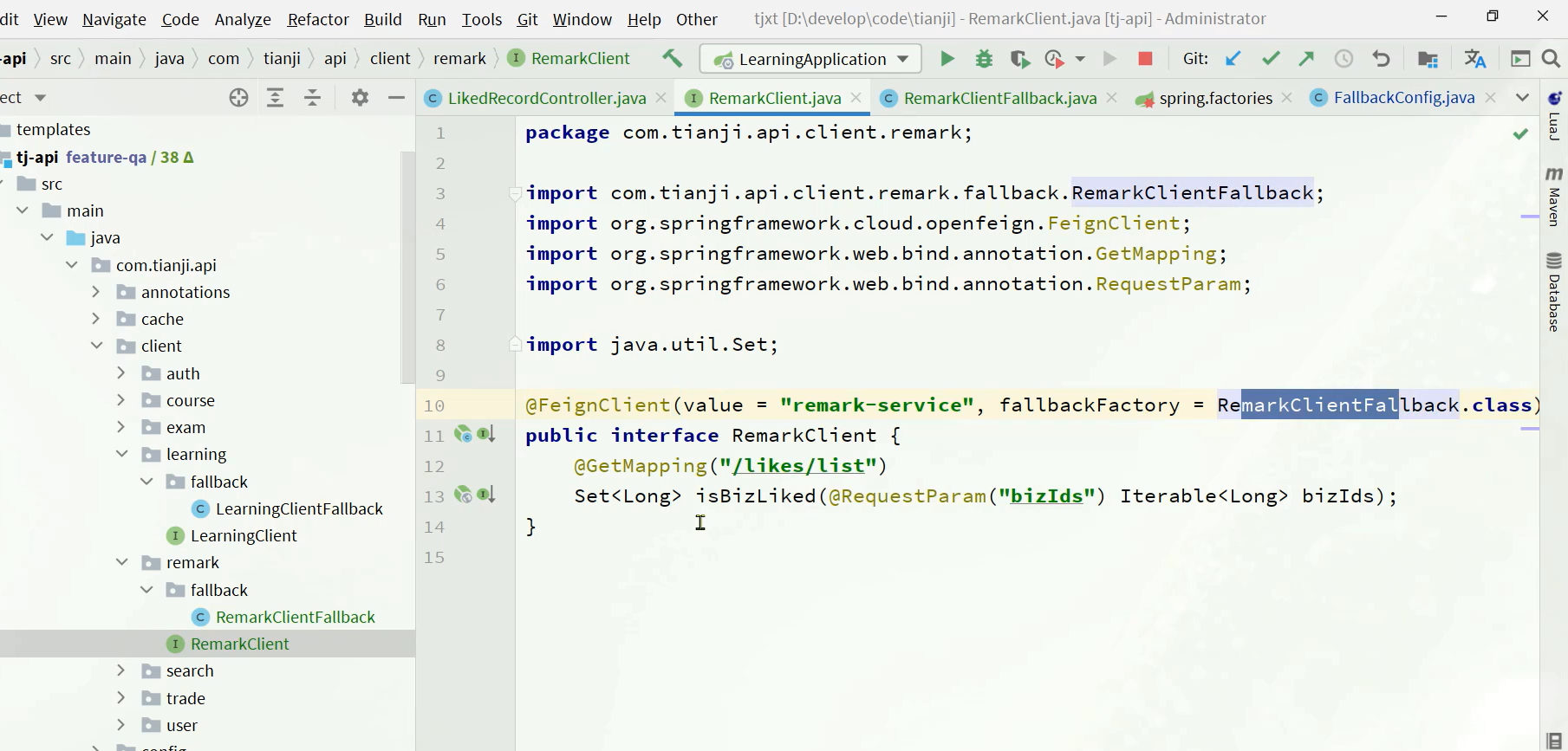Click select opened file target icon
This screenshot has width=1568, height=751.
(239, 98)
